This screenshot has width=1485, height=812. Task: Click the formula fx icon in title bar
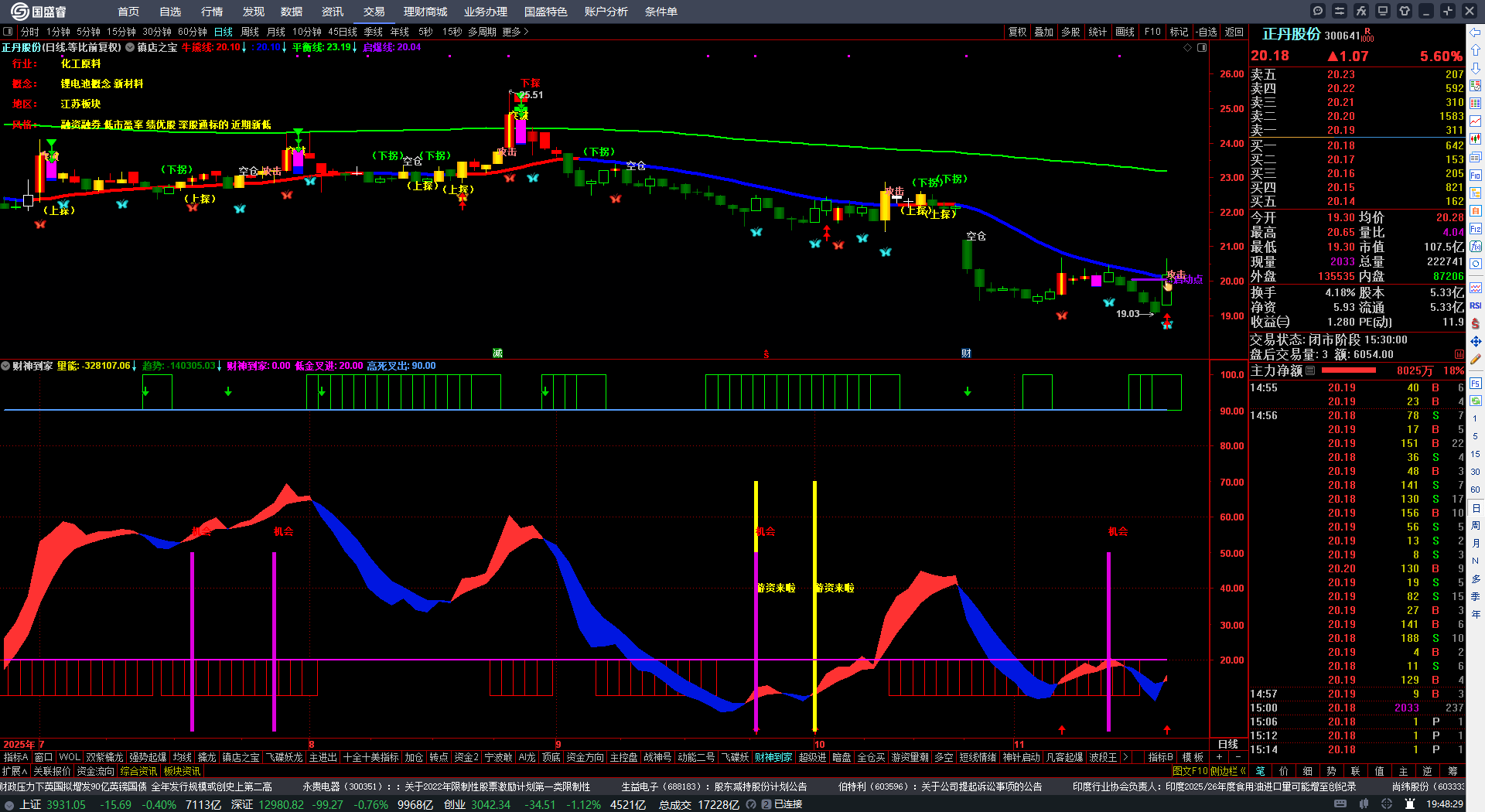(x=1361, y=11)
